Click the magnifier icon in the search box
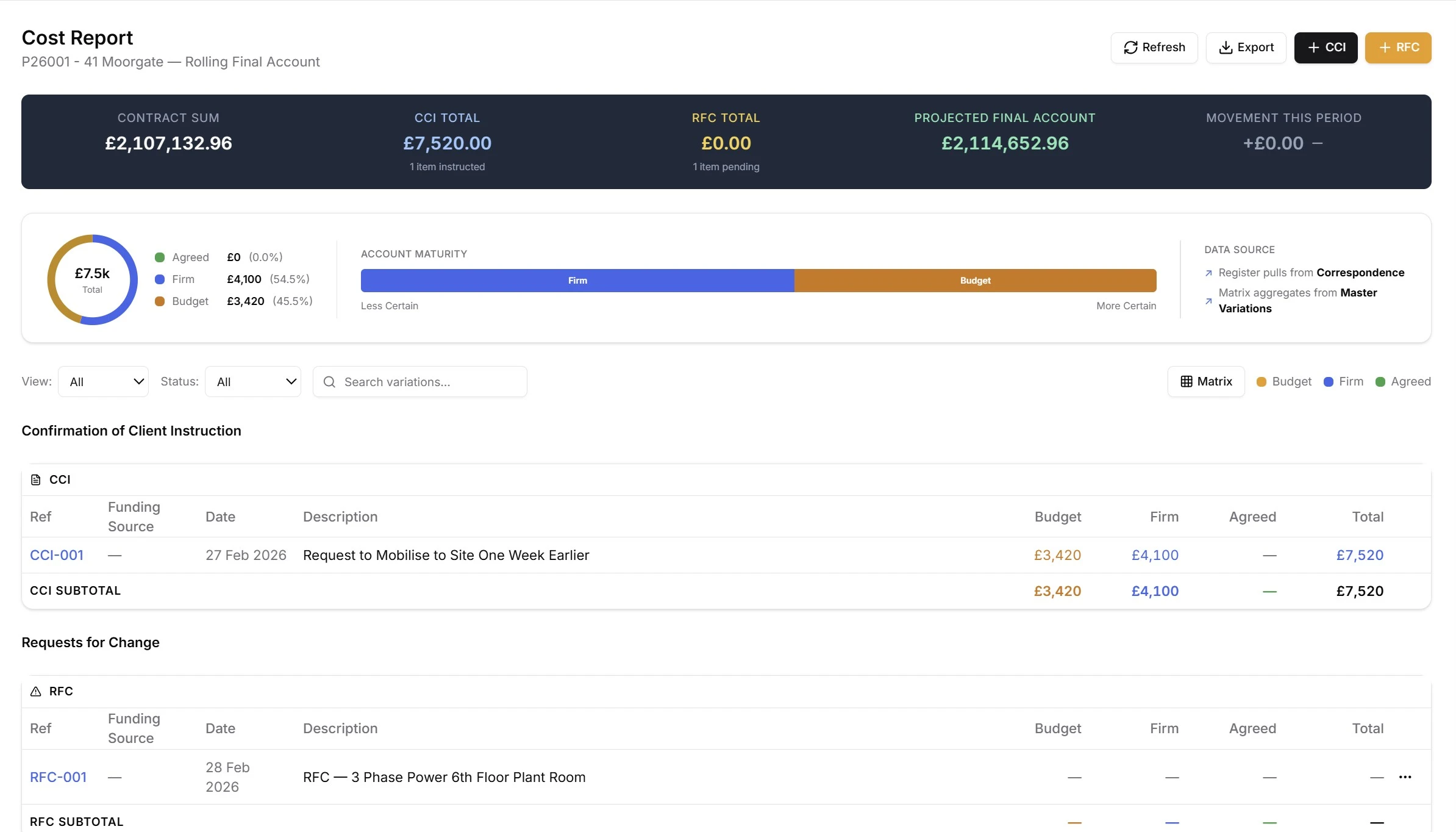The width and height of the screenshot is (1456, 832). pyautogui.click(x=329, y=382)
